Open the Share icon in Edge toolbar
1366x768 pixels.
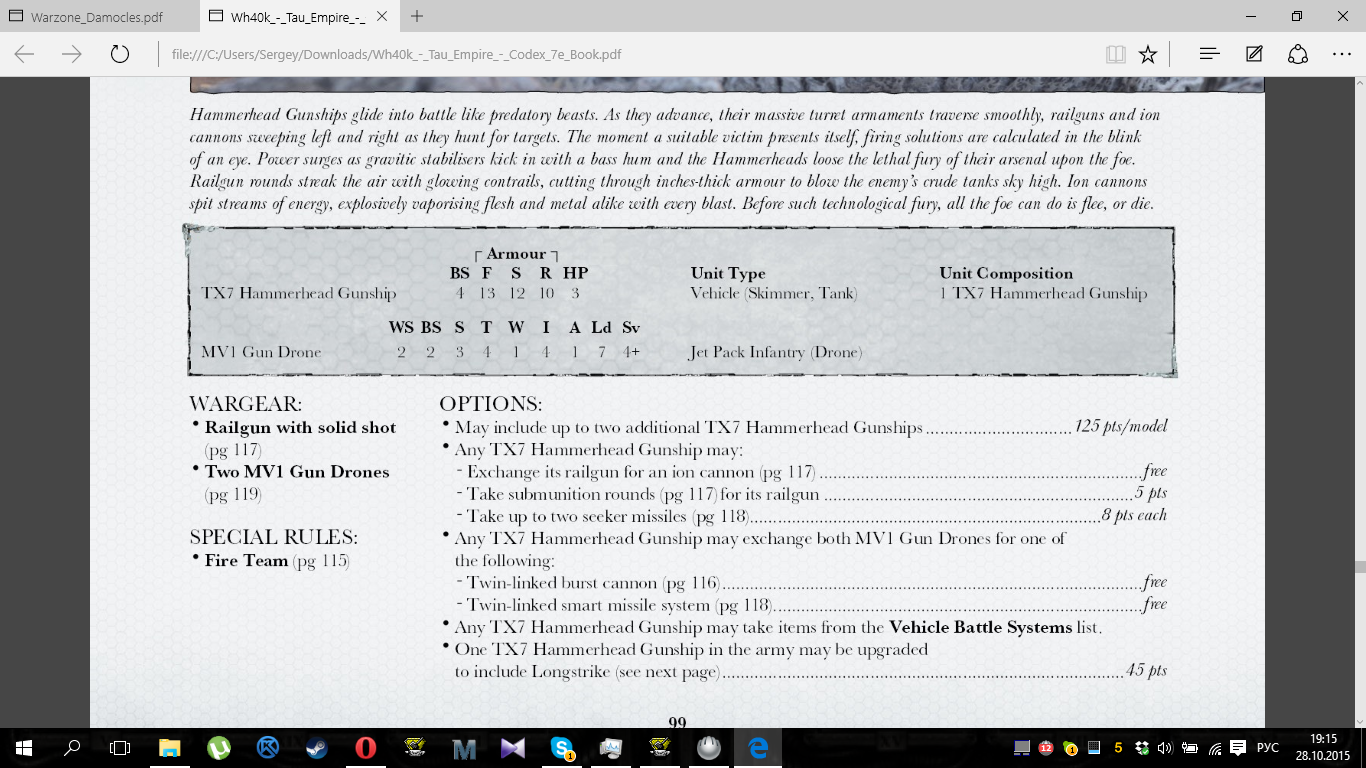pos(1298,54)
